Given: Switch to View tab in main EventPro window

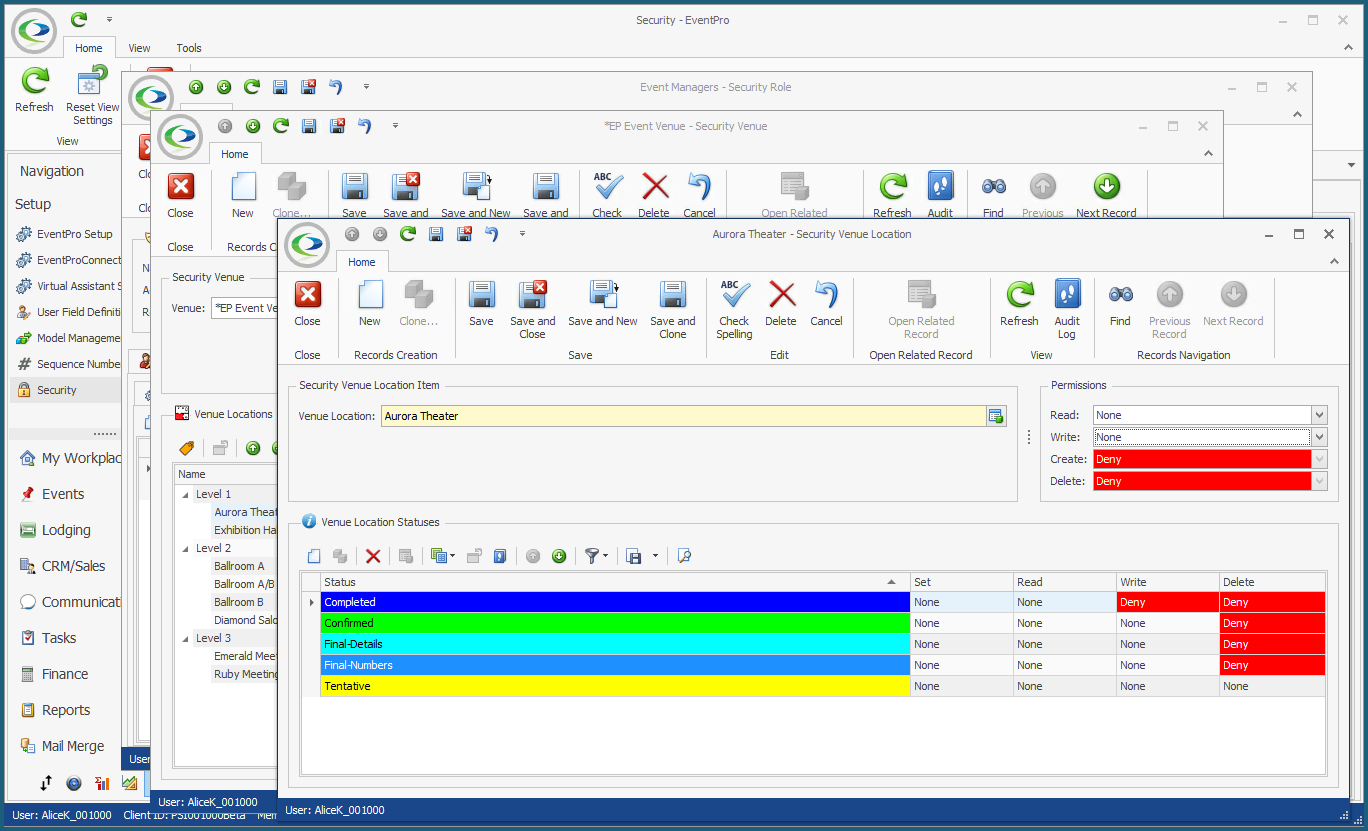Looking at the screenshot, I should [x=140, y=48].
